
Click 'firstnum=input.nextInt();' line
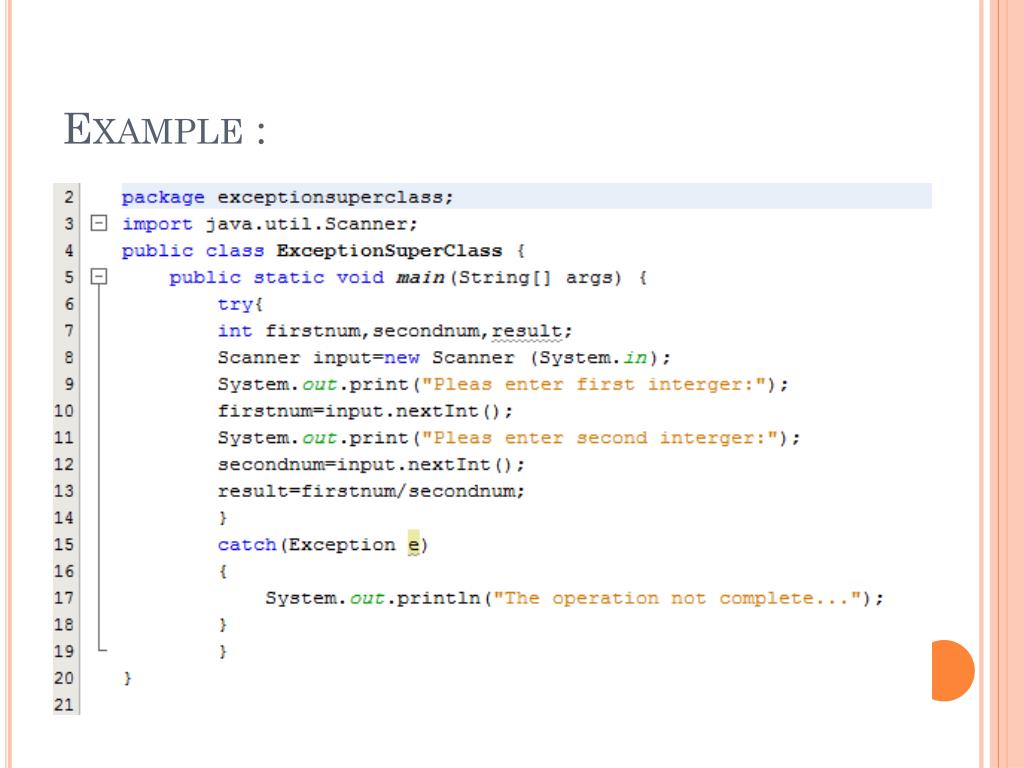365,411
